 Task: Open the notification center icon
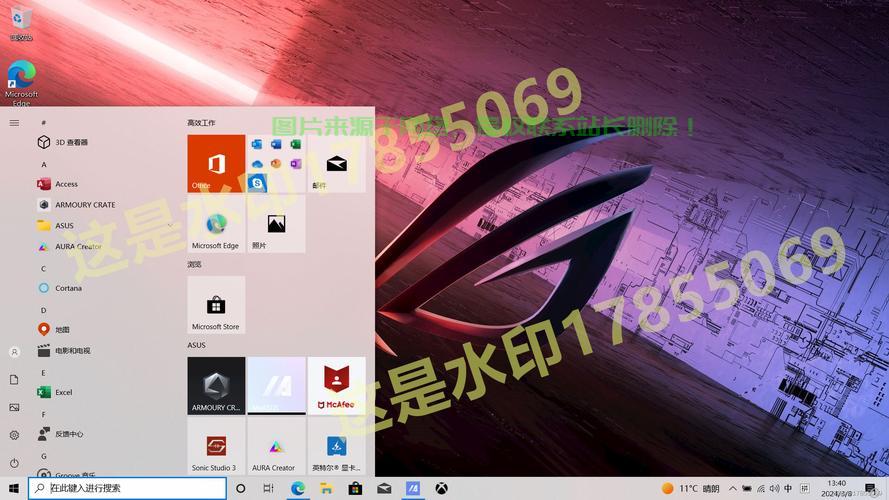(870, 488)
